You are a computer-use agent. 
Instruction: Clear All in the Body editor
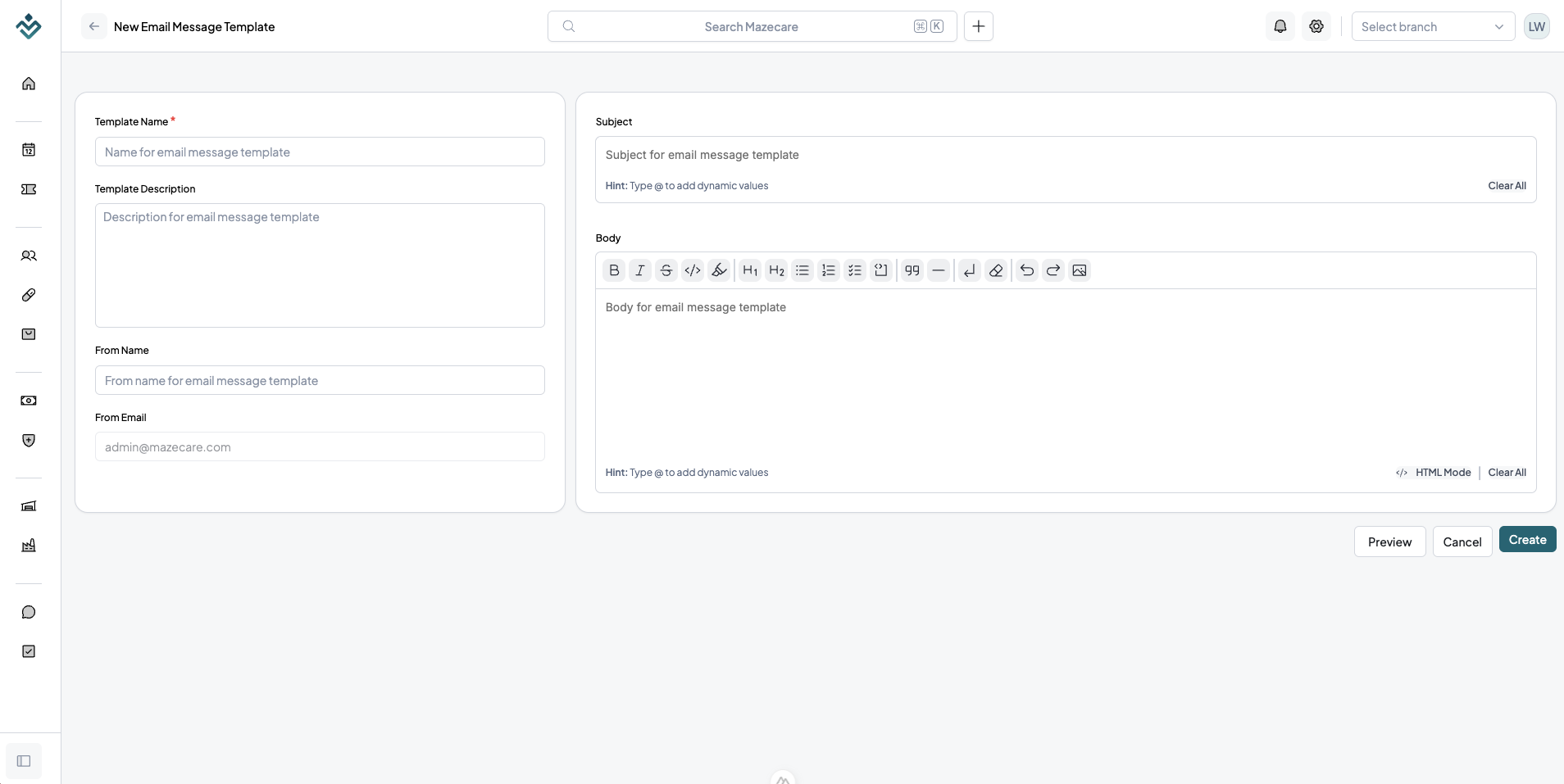[1507, 473]
